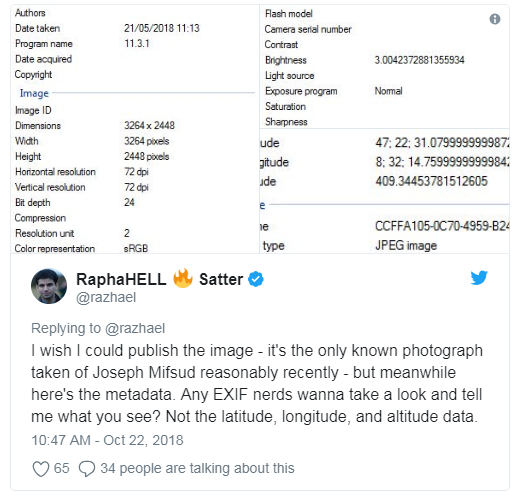Click the info icon on the metadata image

(495, 19)
